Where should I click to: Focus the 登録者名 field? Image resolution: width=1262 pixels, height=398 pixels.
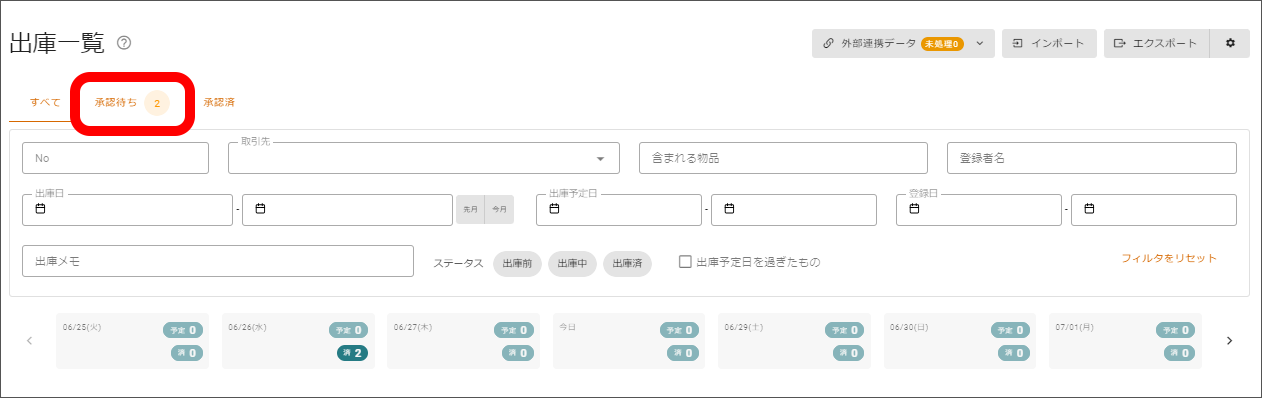point(1092,158)
